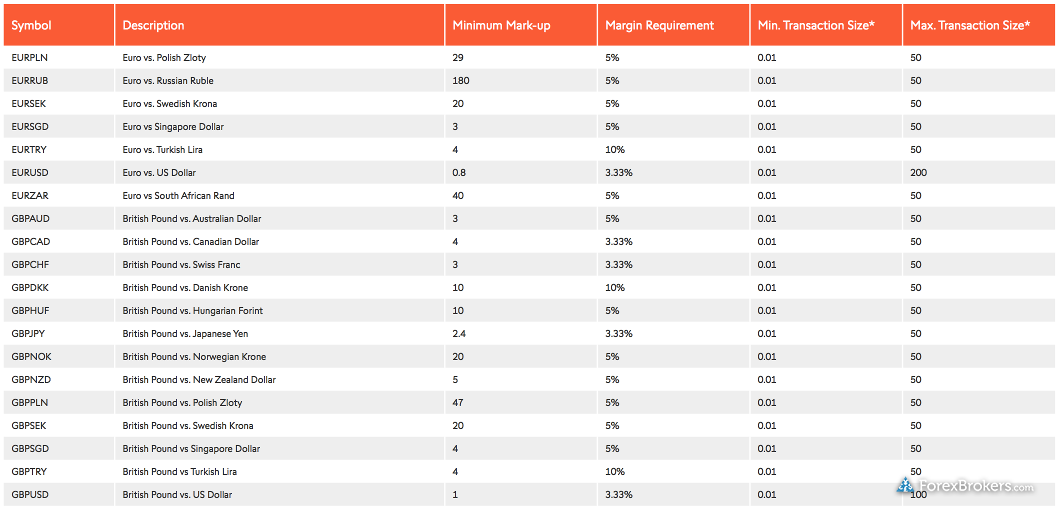Click the GBPUSD symbol in last row
Screen dimensions: 1059x508
[x=30, y=494]
